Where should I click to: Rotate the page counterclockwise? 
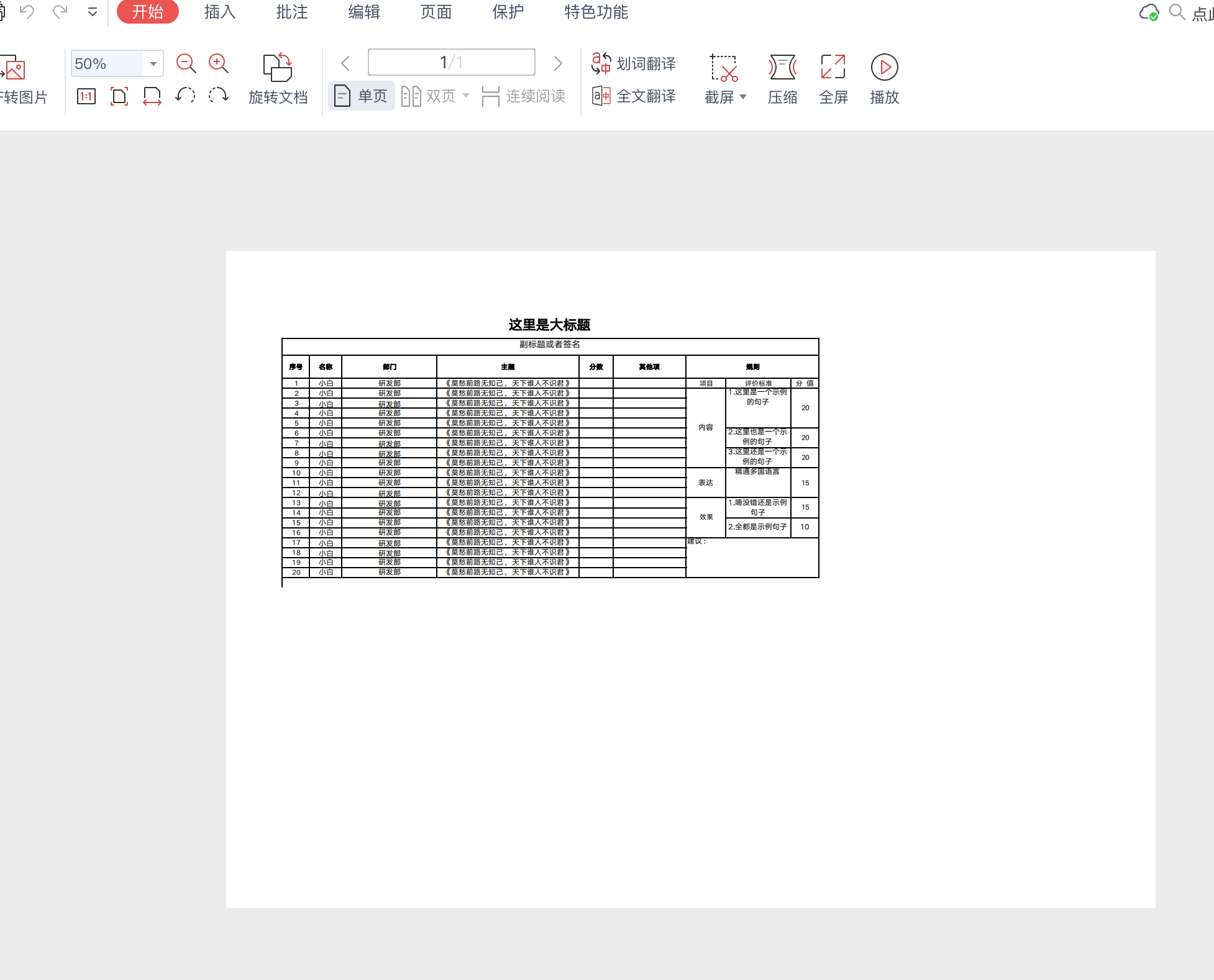185,96
